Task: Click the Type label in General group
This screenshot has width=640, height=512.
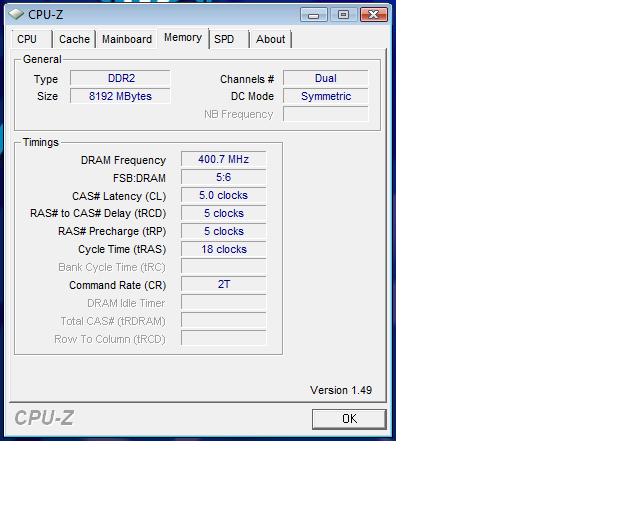Action: (46, 79)
